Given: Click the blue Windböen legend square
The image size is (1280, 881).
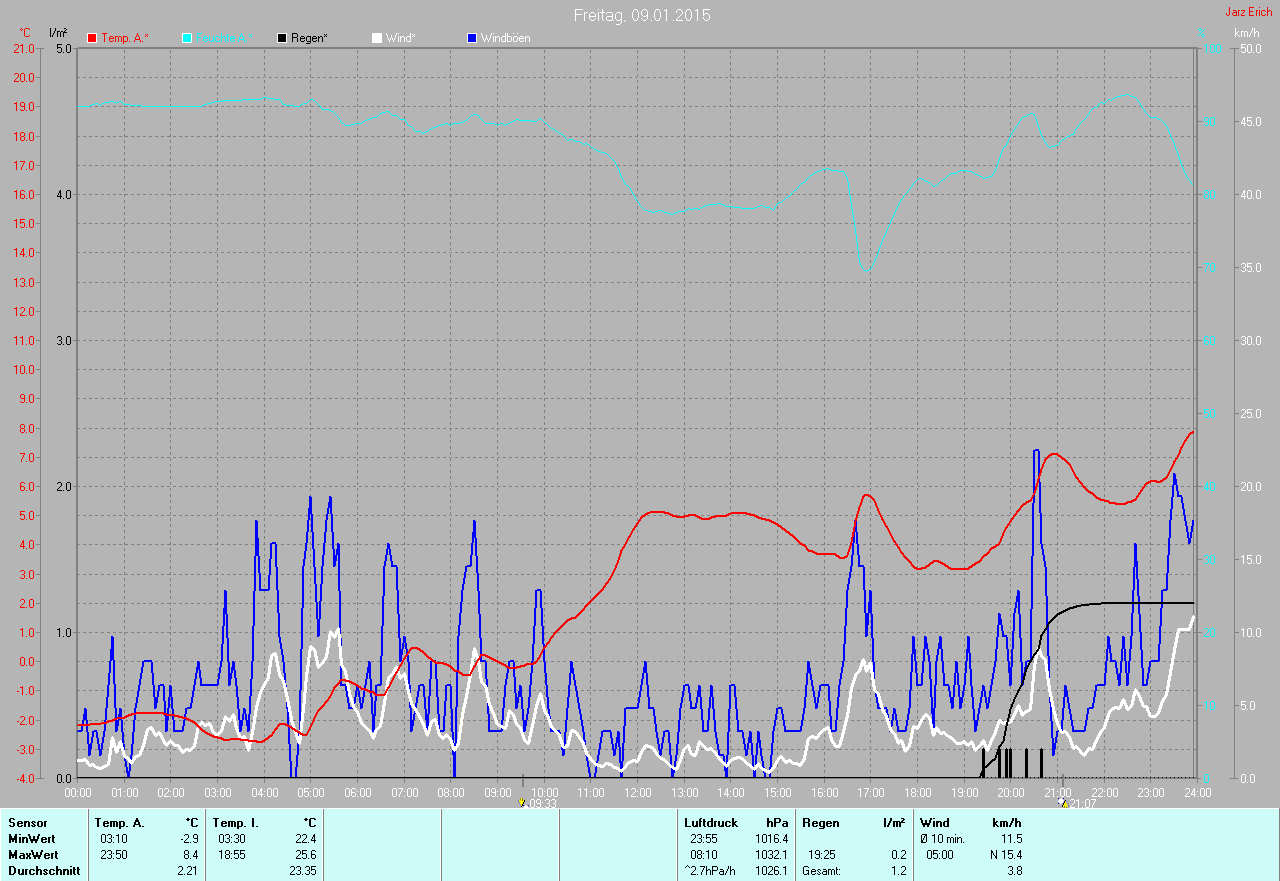Looking at the screenshot, I should click(472, 38).
